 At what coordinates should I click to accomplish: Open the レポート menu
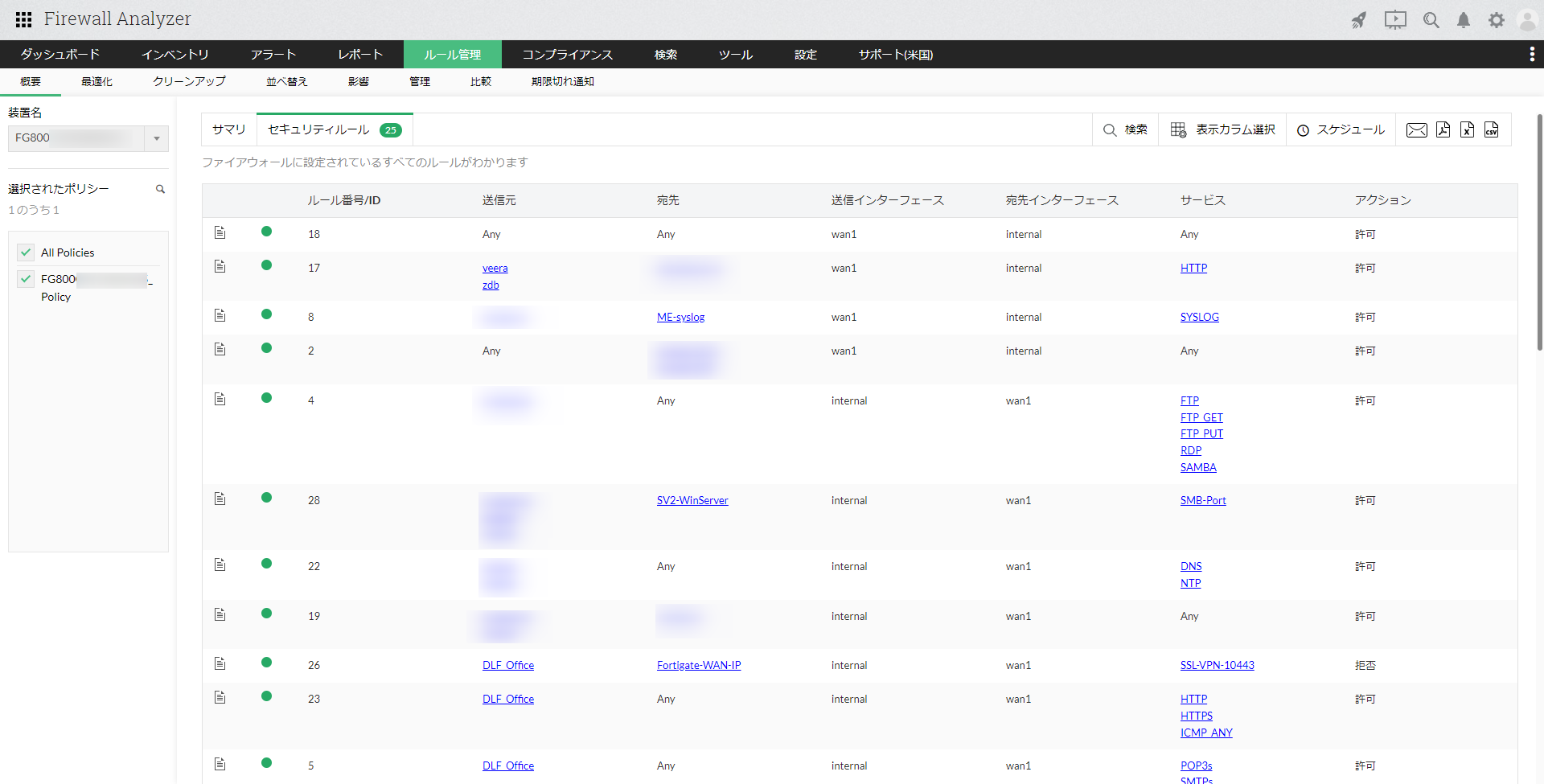coord(360,55)
